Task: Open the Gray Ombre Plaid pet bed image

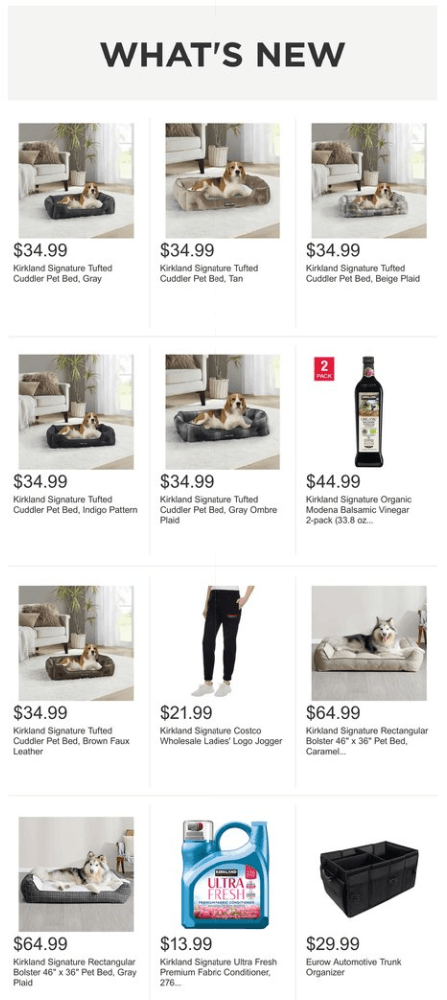Action: tap(223, 411)
